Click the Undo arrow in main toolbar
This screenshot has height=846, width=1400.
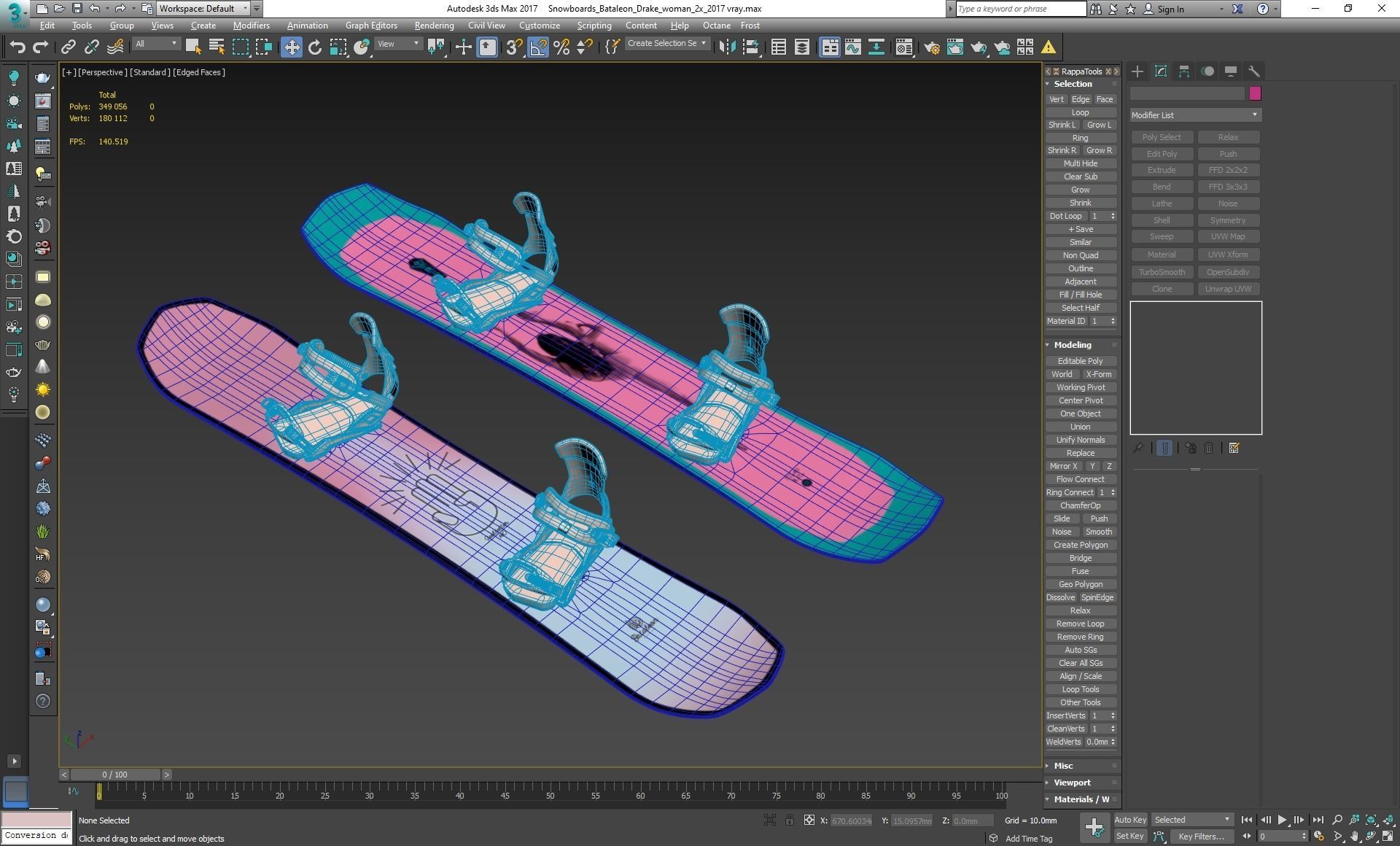pos(17,47)
